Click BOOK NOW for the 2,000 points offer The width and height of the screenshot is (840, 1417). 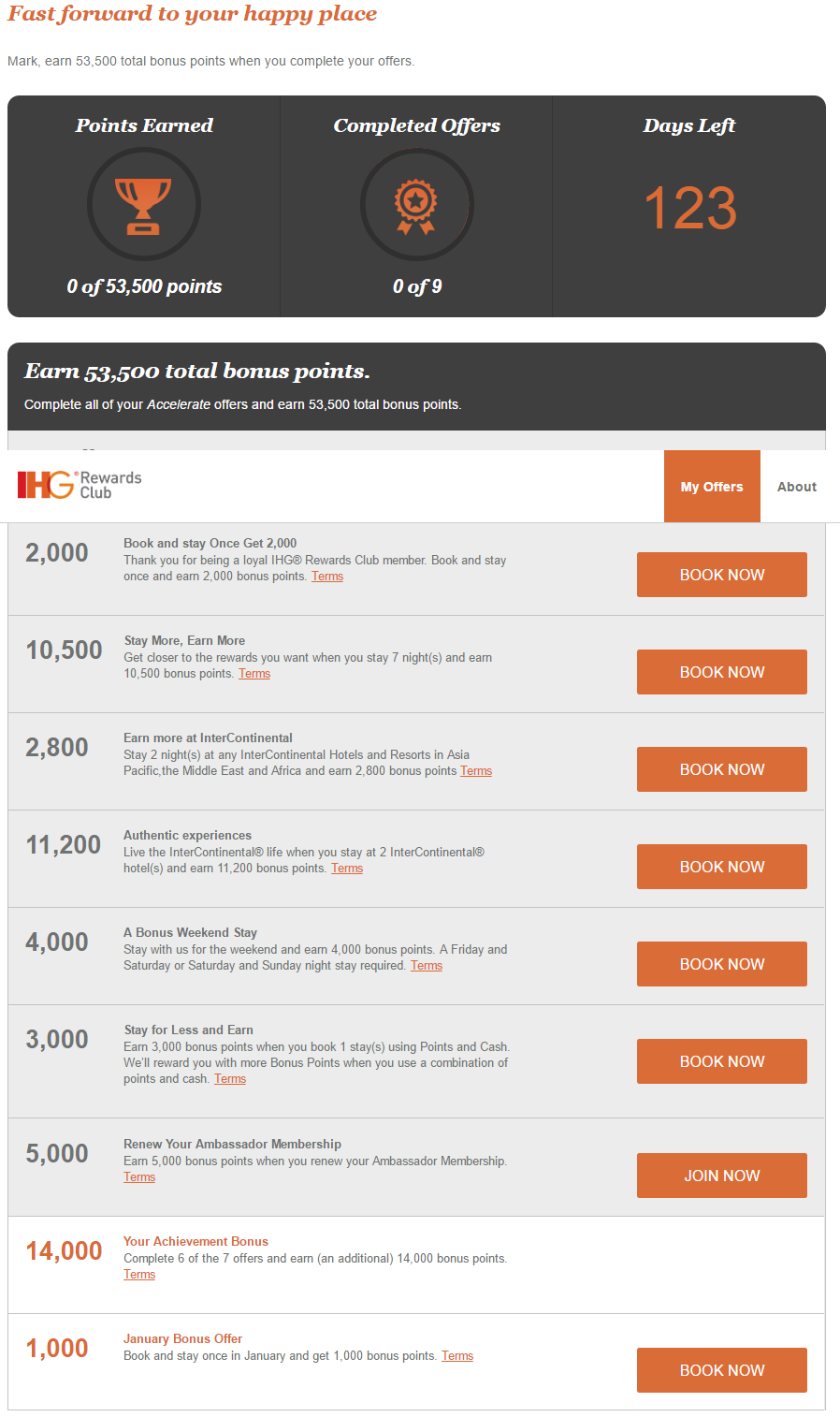pyautogui.click(x=722, y=575)
